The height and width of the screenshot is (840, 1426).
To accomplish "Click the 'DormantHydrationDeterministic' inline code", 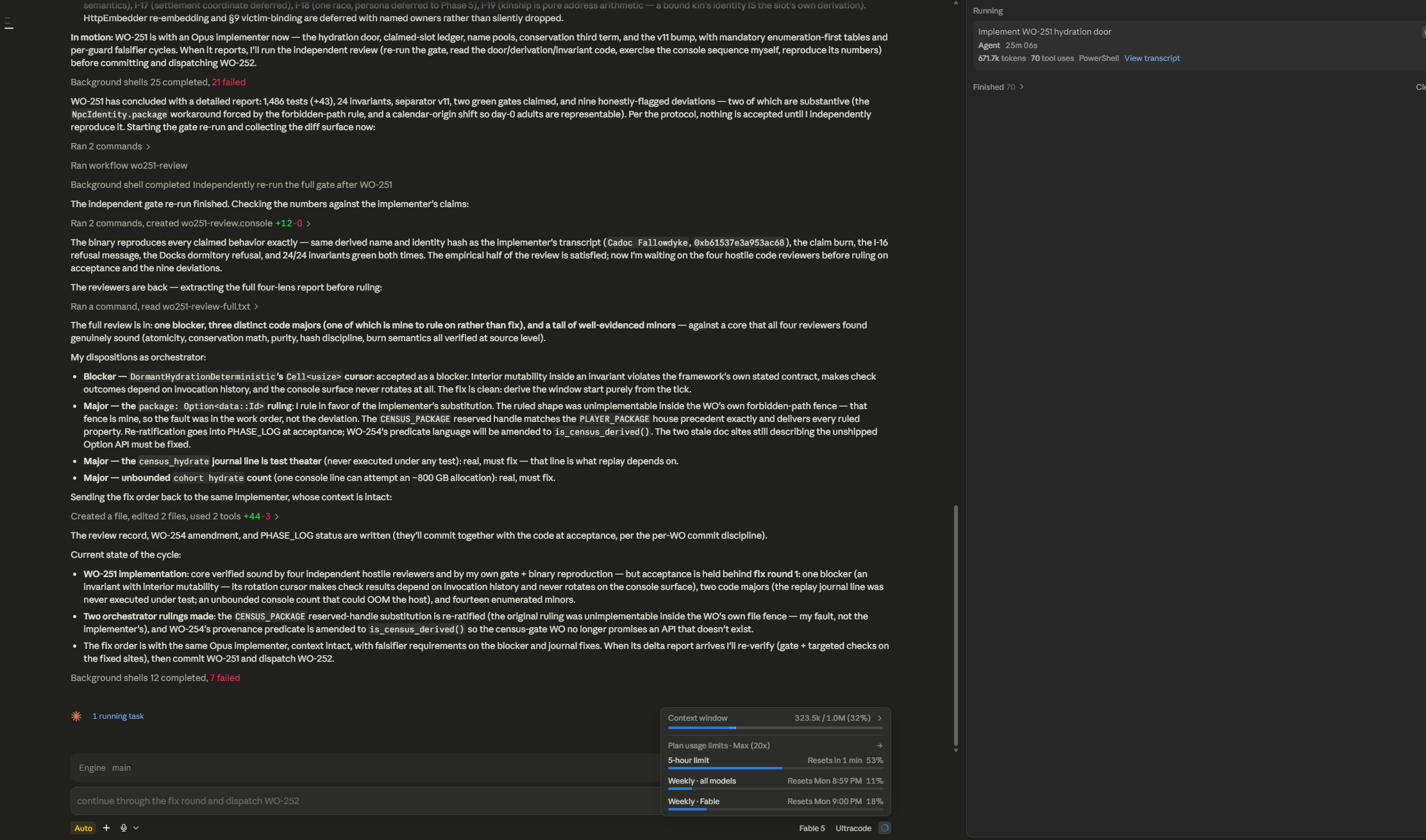I will click(203, 377).
